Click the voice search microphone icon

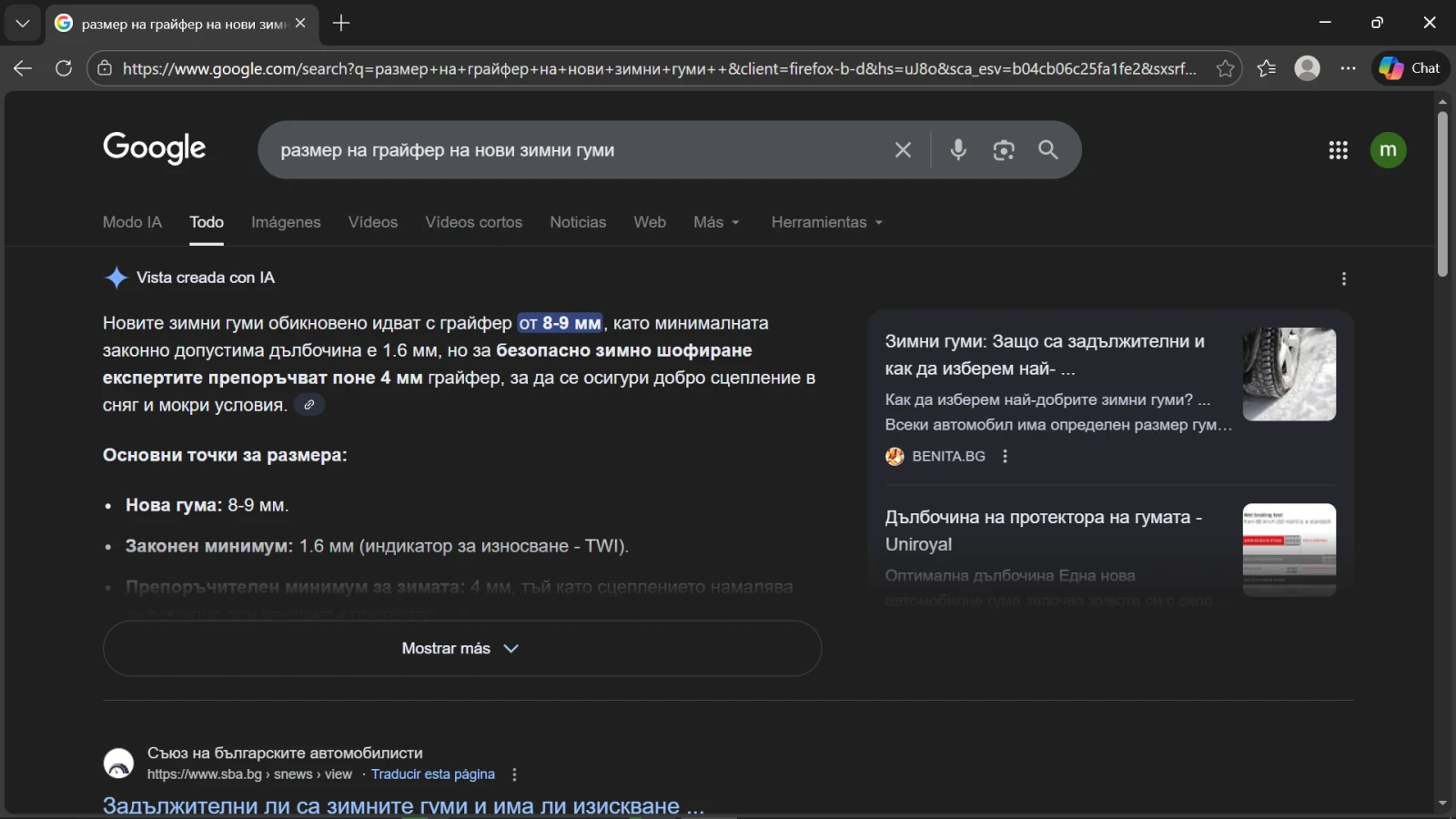tap(957, 150)
